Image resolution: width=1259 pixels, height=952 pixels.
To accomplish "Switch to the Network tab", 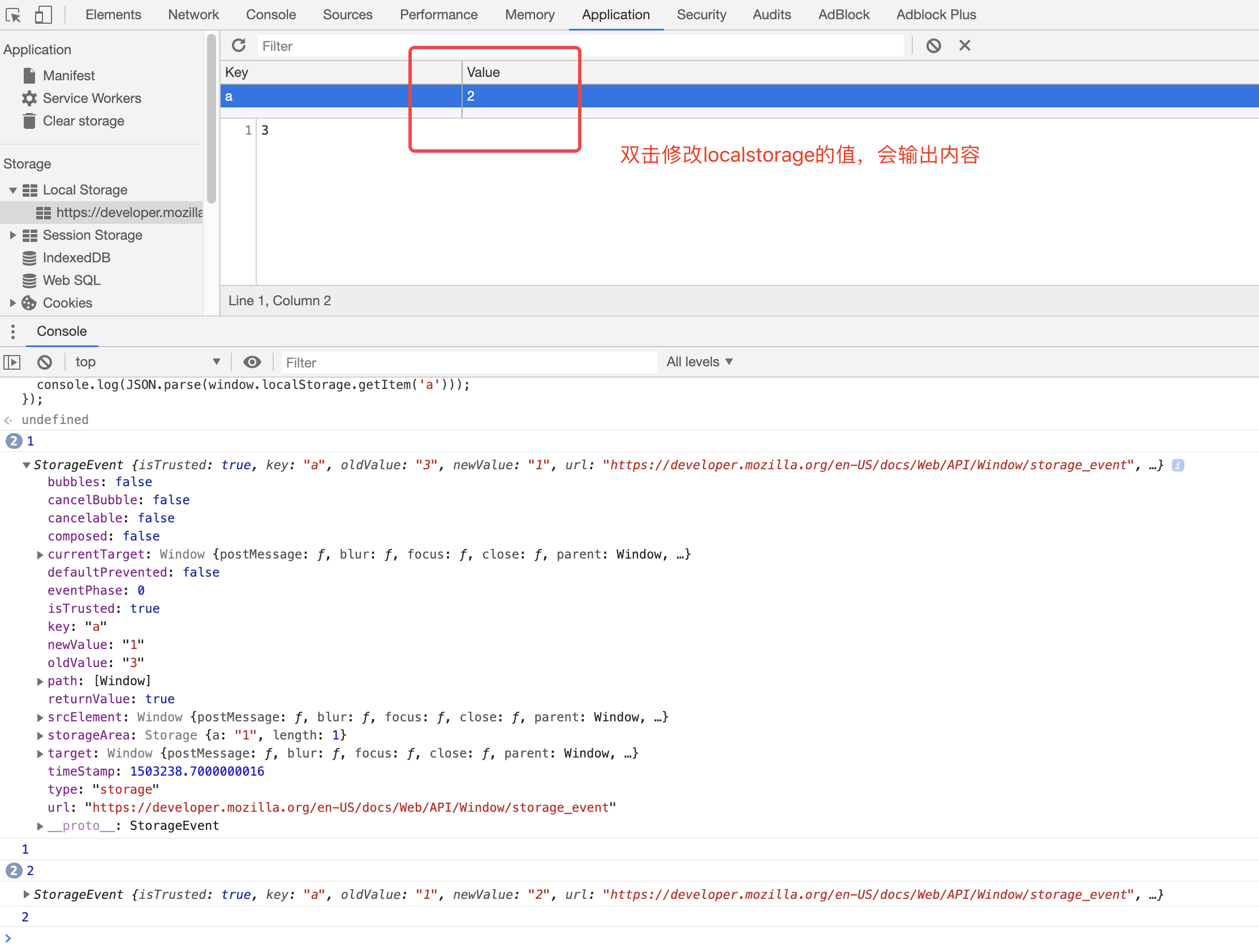I will coord(193,15).
